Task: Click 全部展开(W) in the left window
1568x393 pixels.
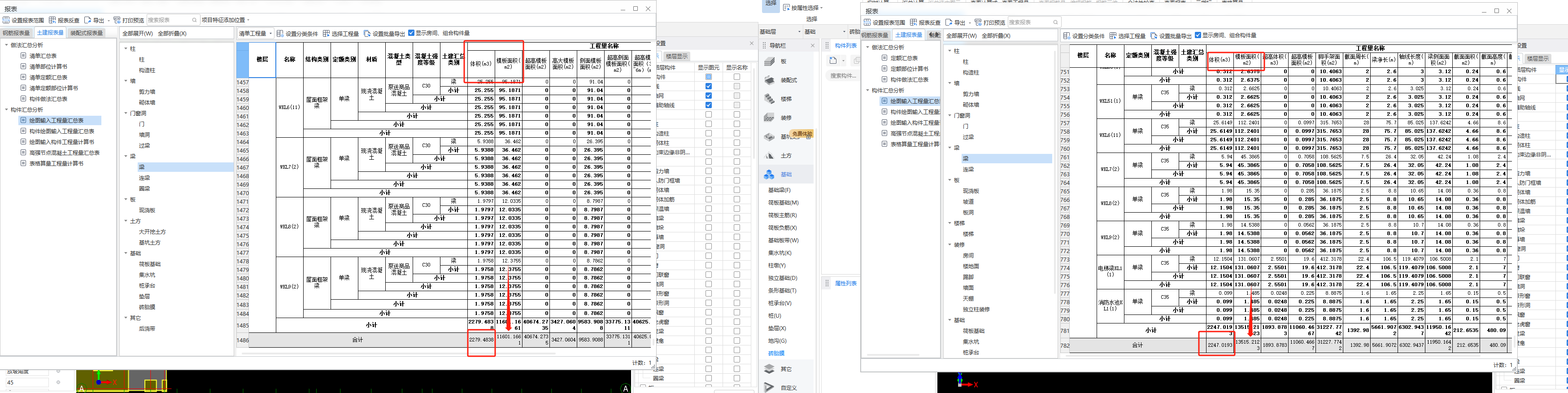Action: [x=138, y=34]
